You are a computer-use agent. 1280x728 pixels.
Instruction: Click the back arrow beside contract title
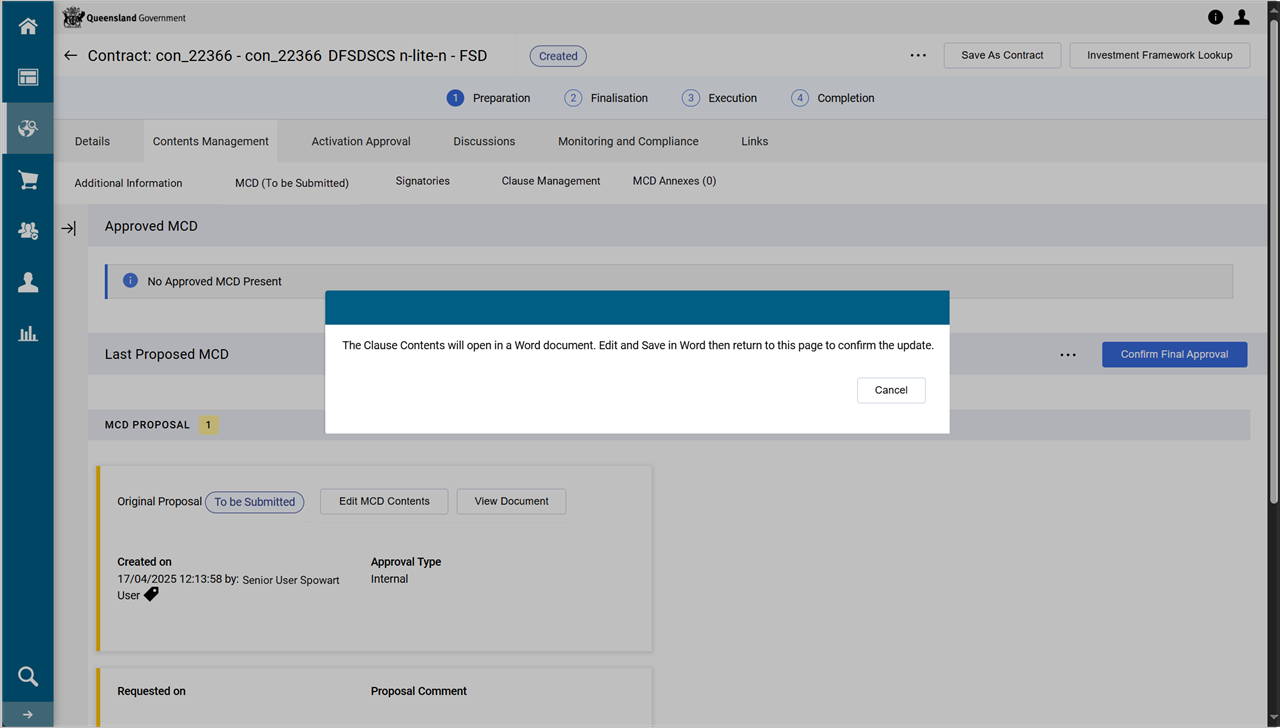point(70,56)
